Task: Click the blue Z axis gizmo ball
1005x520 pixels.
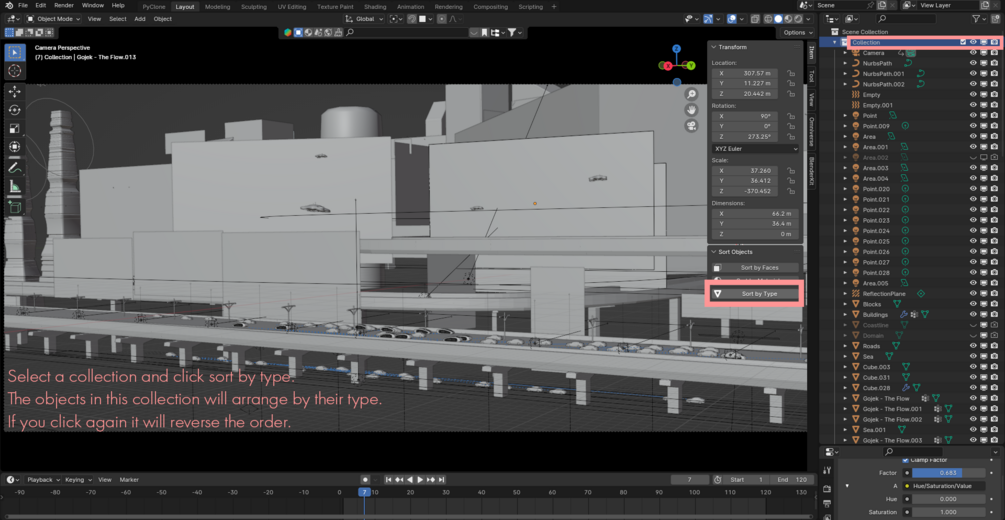Action: tap(677, 48)
